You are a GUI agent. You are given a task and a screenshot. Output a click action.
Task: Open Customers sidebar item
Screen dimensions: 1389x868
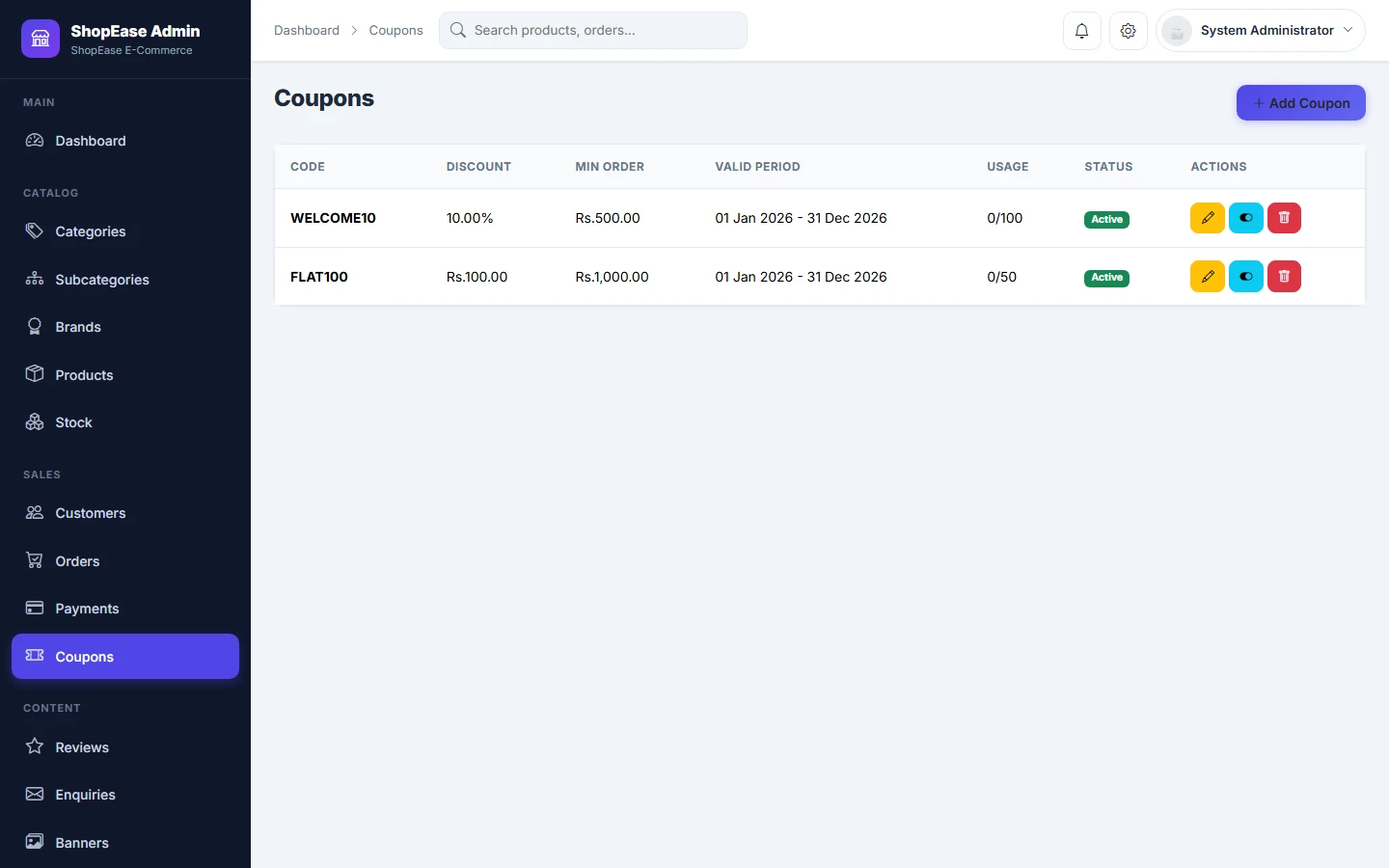[125, 513]
